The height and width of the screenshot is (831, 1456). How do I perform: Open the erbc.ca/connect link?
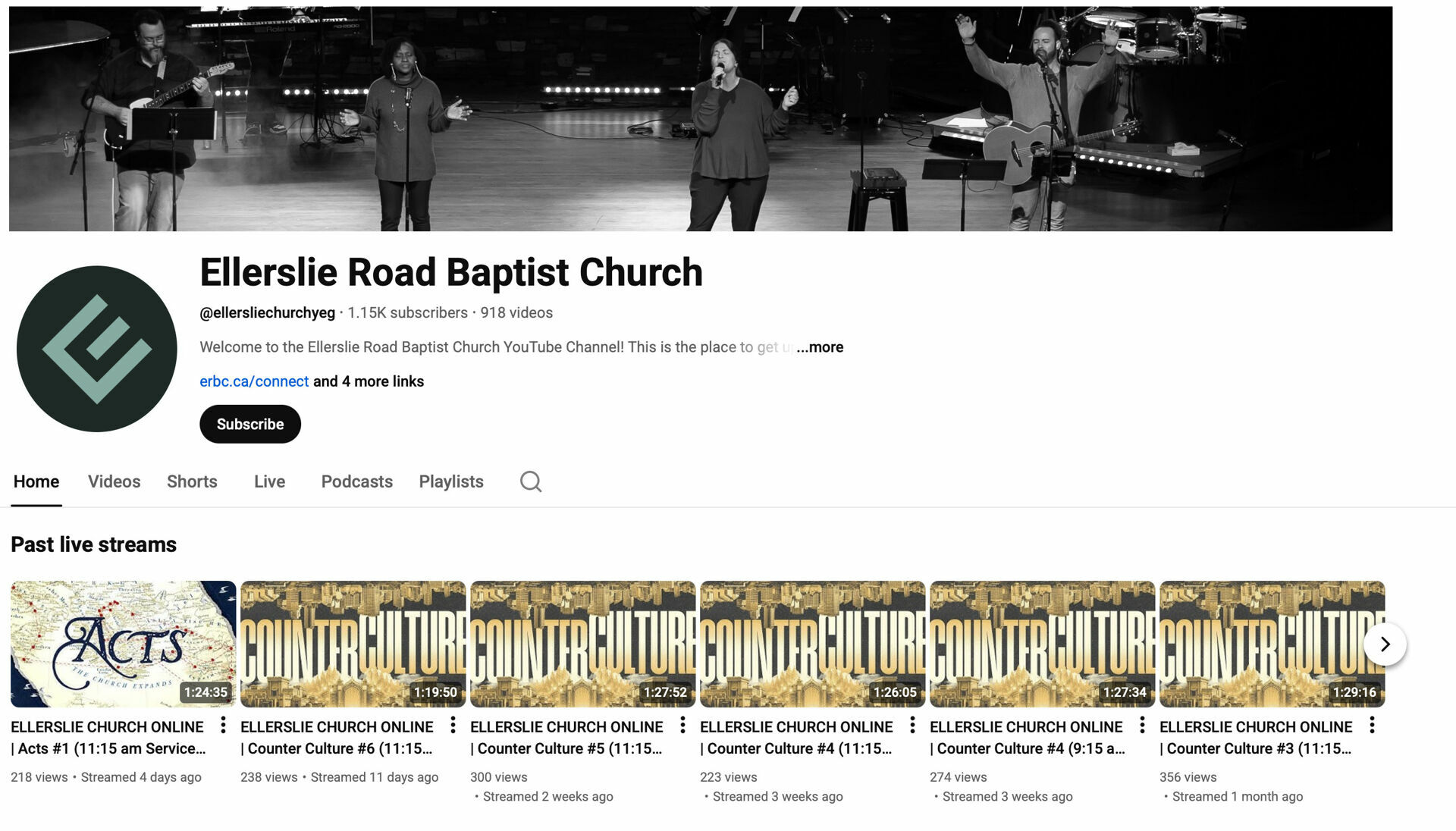click(x=254, y=381)
